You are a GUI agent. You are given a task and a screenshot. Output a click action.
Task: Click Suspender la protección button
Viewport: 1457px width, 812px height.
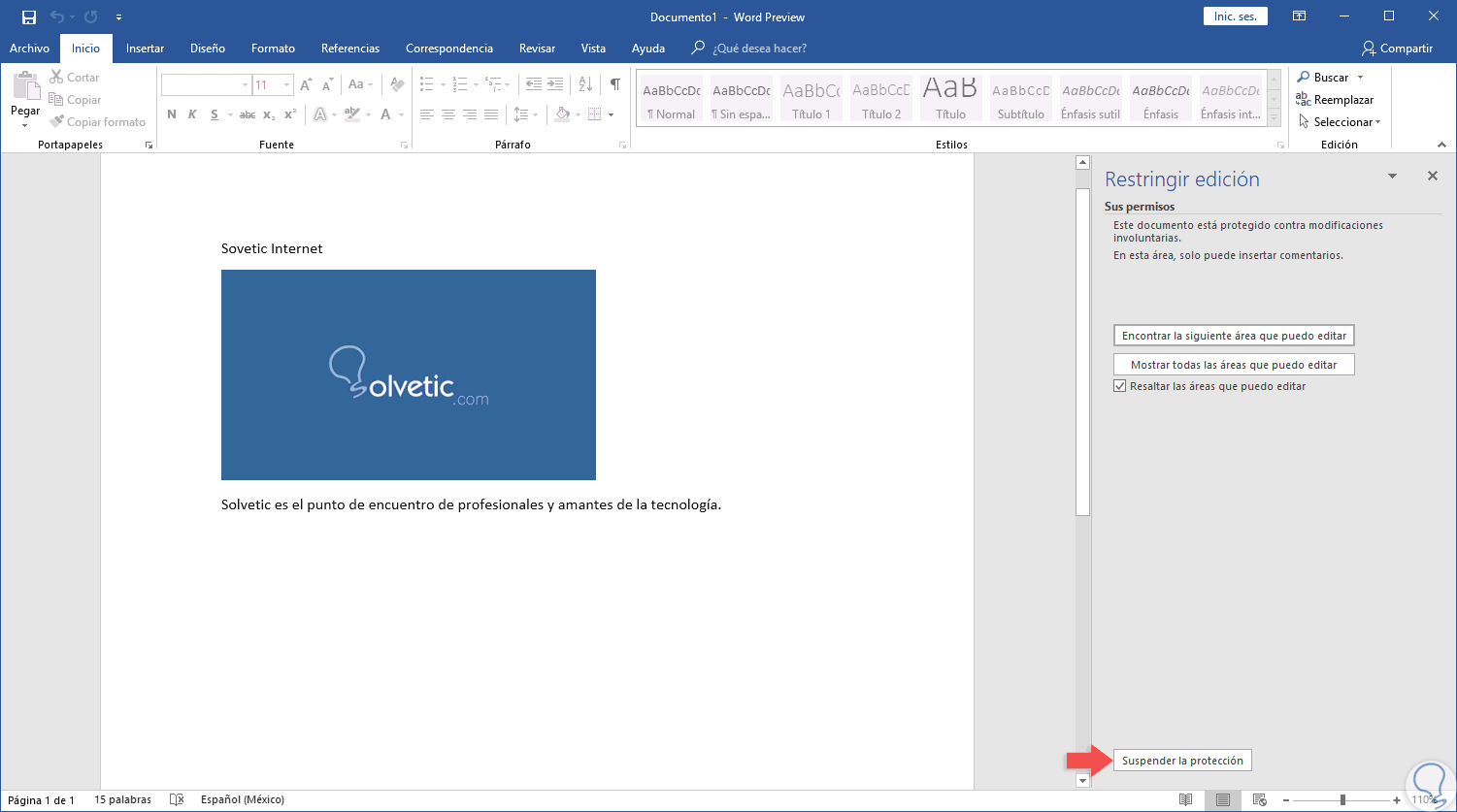[1182, 761]
